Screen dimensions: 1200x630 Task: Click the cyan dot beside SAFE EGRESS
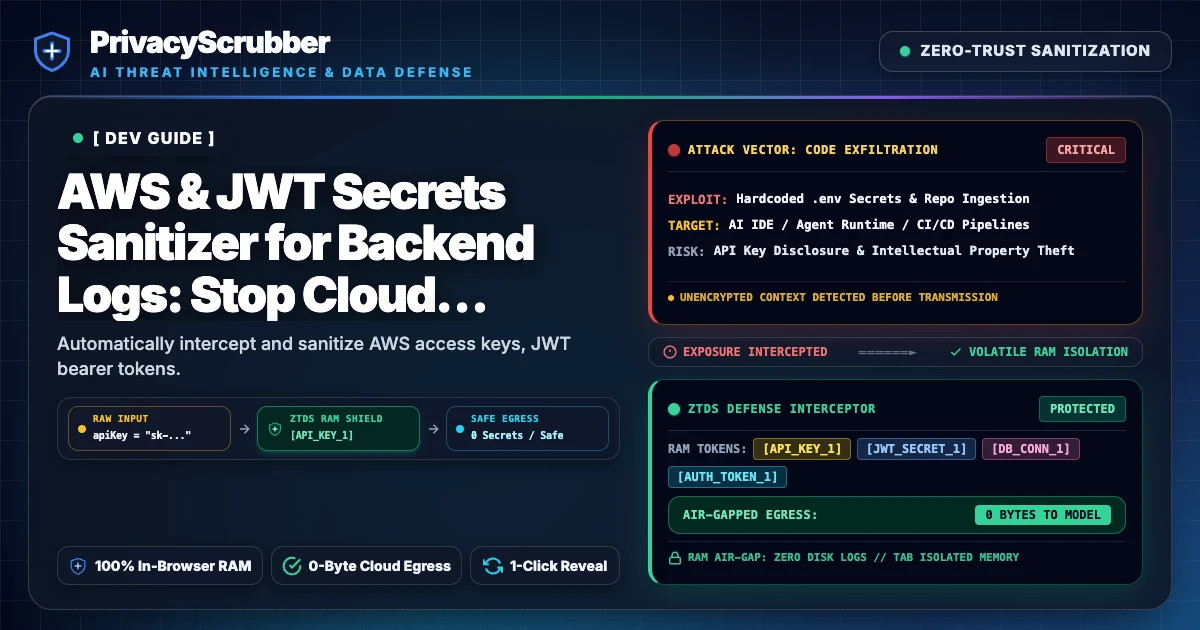pyautogui.click(x=459, y=428)
